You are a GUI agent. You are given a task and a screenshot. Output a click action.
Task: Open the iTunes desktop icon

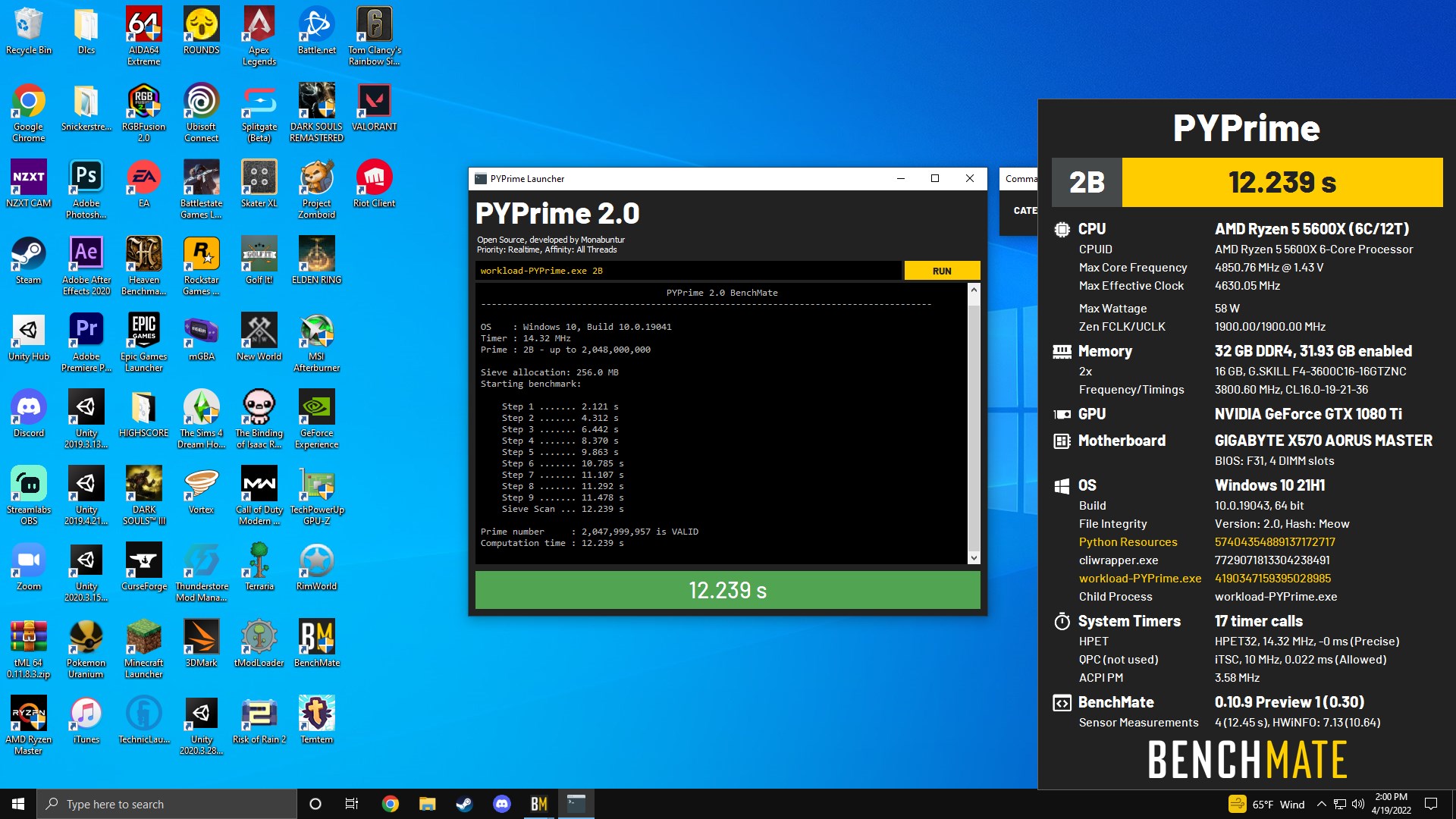(x=86, y=720)
